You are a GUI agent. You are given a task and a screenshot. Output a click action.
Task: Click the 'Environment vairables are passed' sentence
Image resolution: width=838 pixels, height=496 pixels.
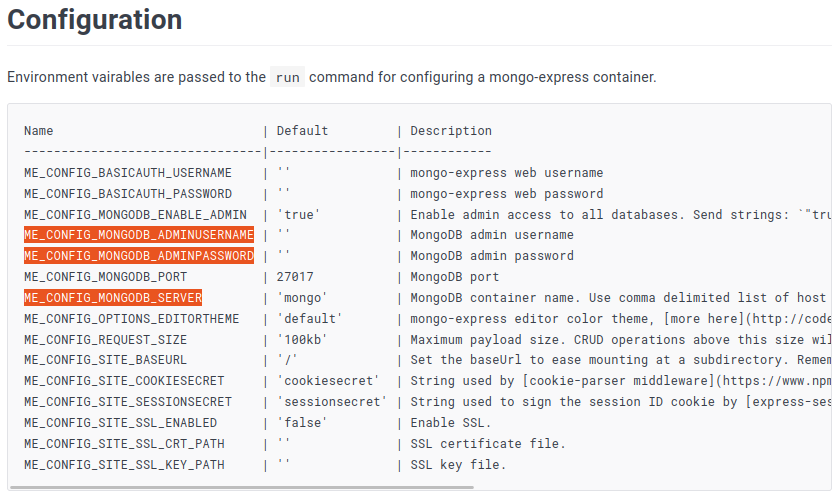click(x=331, y=78)
